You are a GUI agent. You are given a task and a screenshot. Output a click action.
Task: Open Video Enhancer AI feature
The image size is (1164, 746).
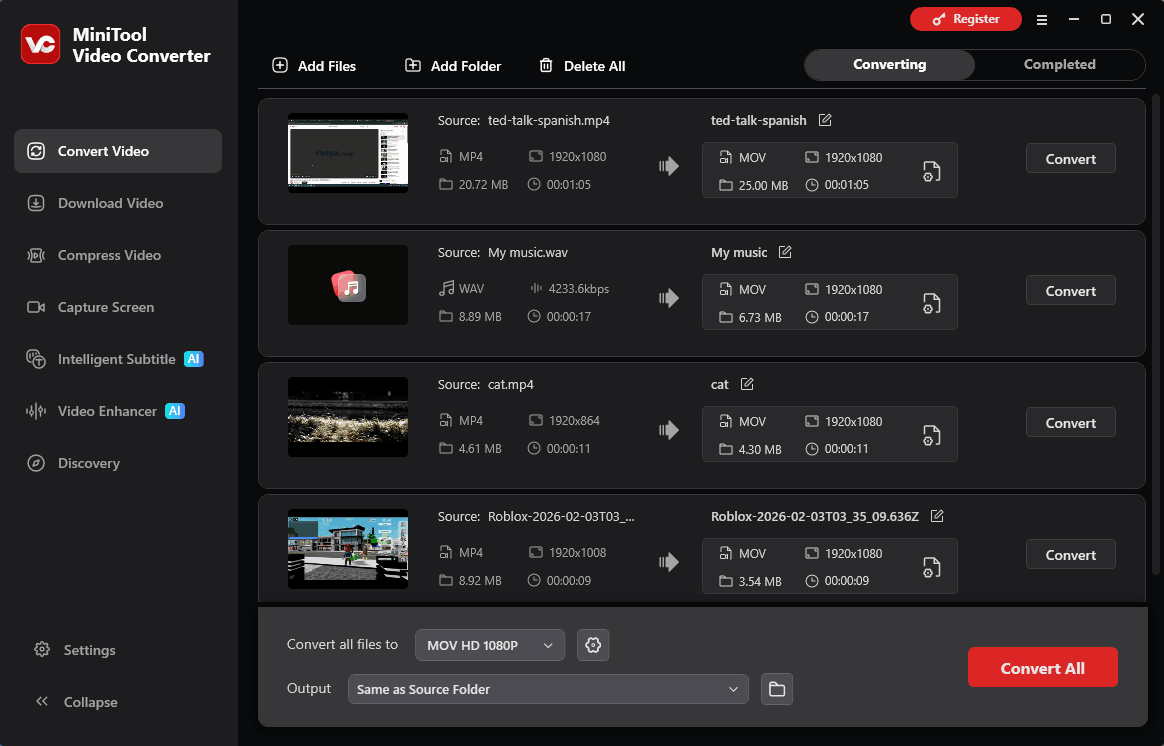point(118,410)
